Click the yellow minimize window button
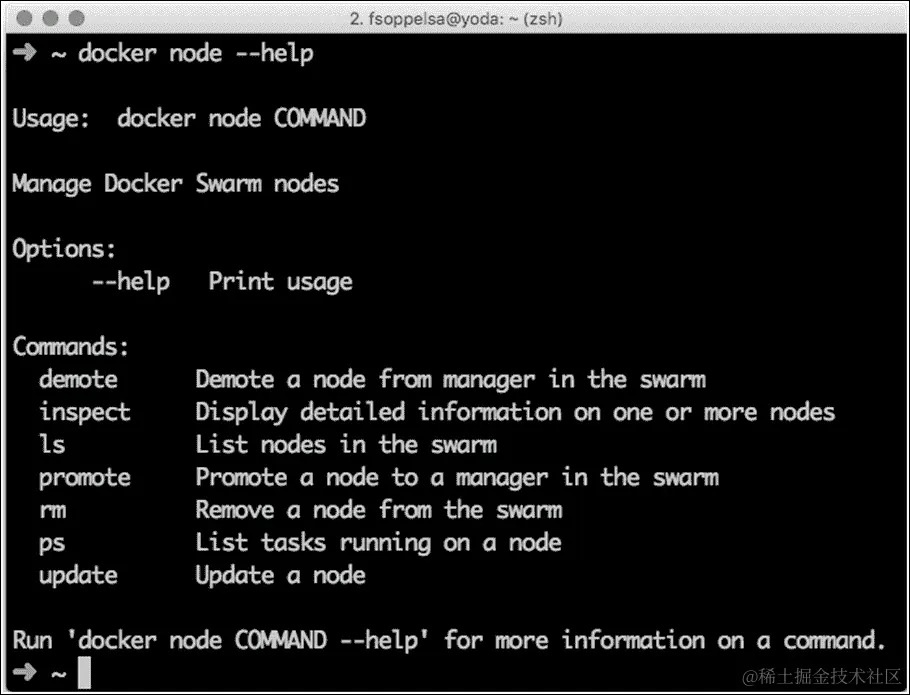The image size is (910, 695). [50, 18]
